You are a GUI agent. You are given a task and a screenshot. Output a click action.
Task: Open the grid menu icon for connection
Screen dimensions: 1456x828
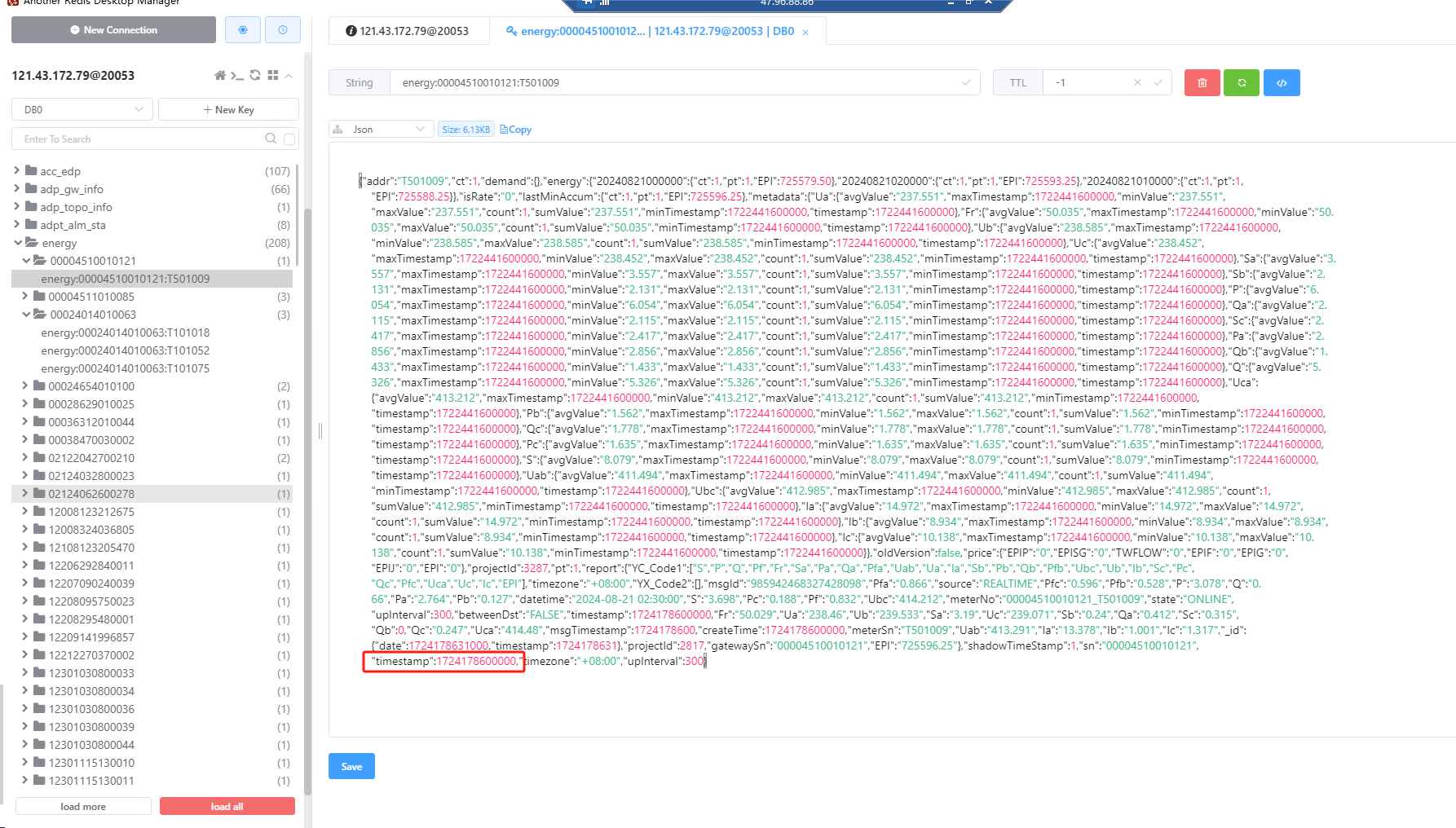(273, 76)
